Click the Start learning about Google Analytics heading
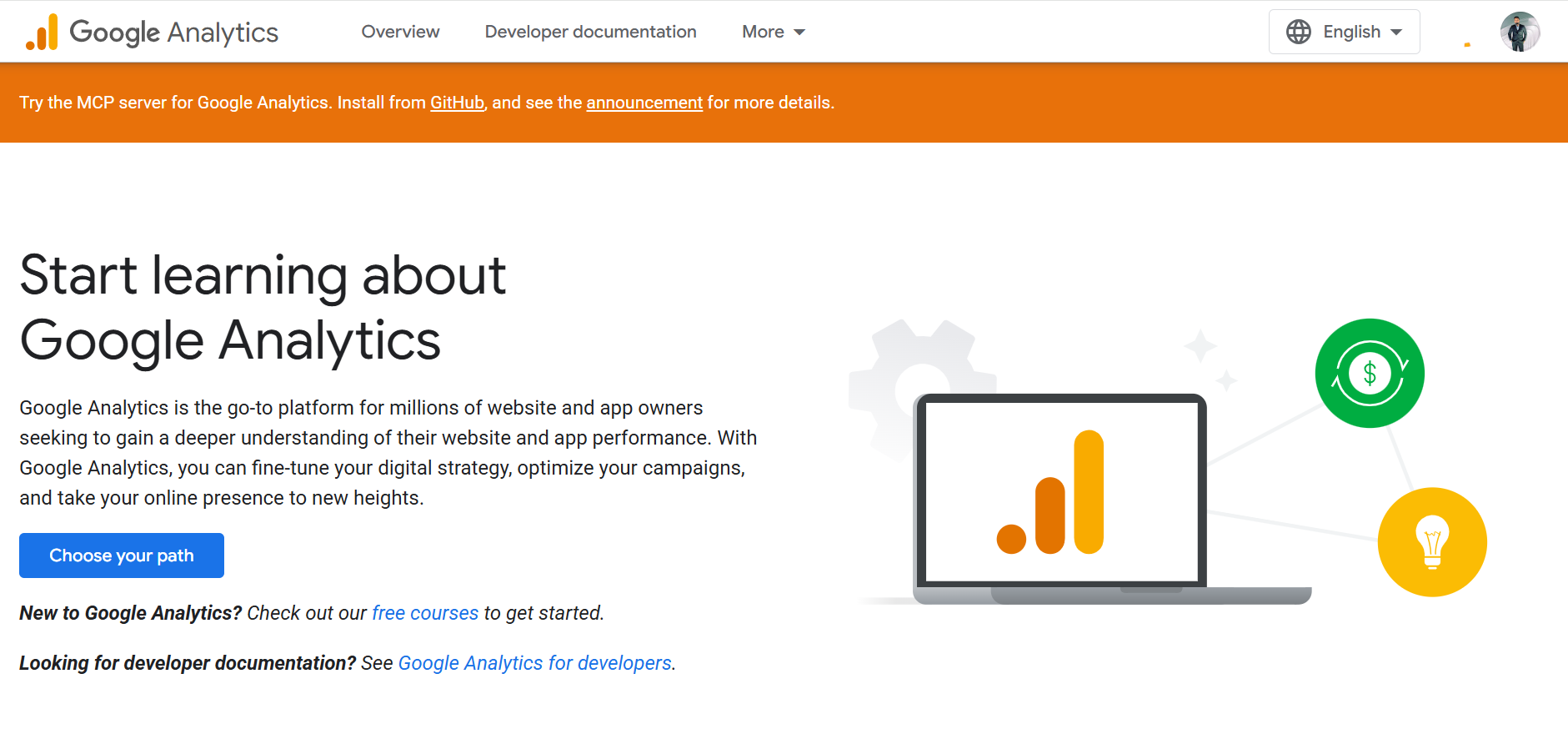The height and width of the screenshot is (729, 1568). pos(263,307)
